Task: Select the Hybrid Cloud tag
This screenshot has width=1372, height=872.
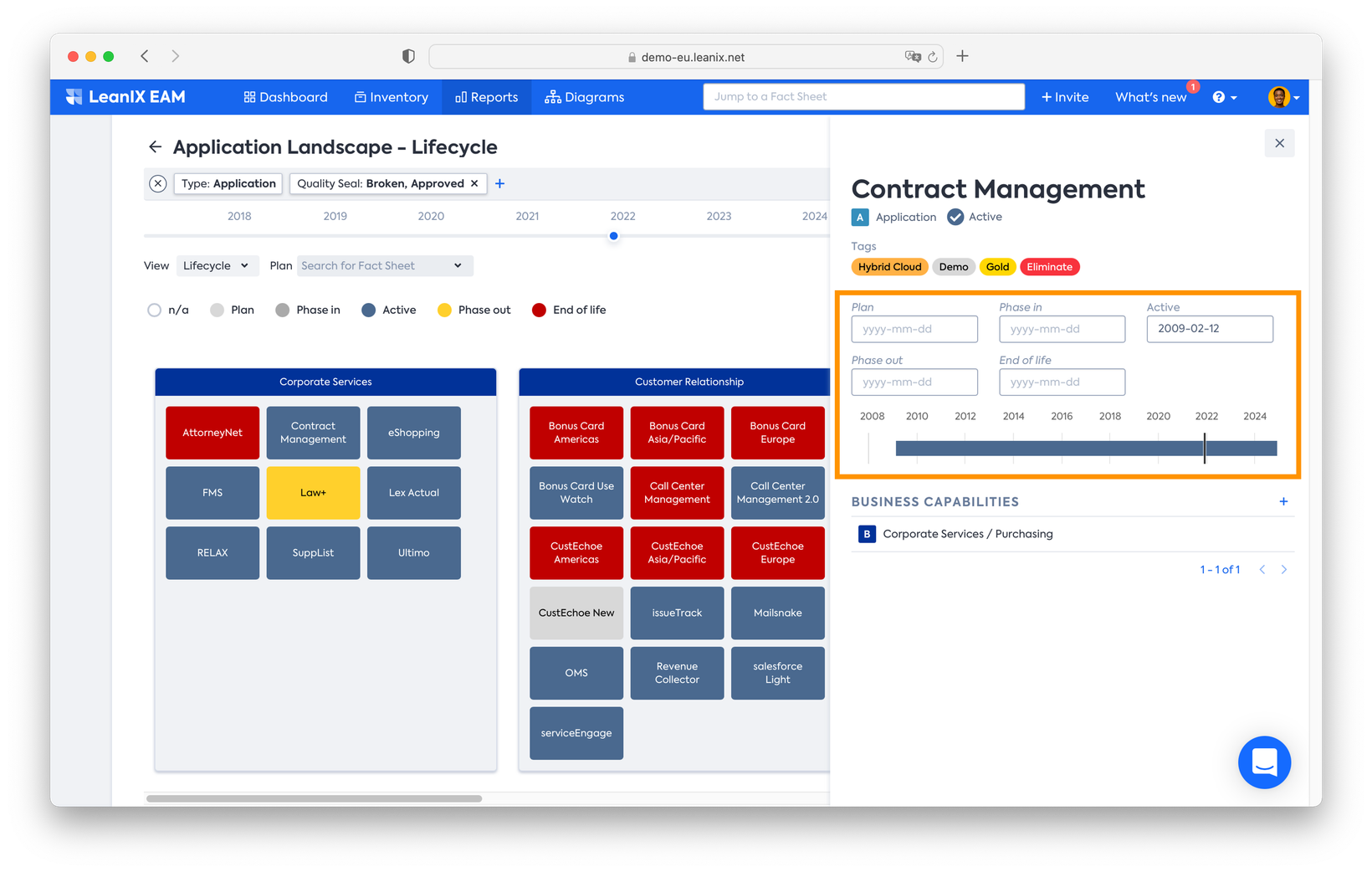Action: tap(889, 267)
